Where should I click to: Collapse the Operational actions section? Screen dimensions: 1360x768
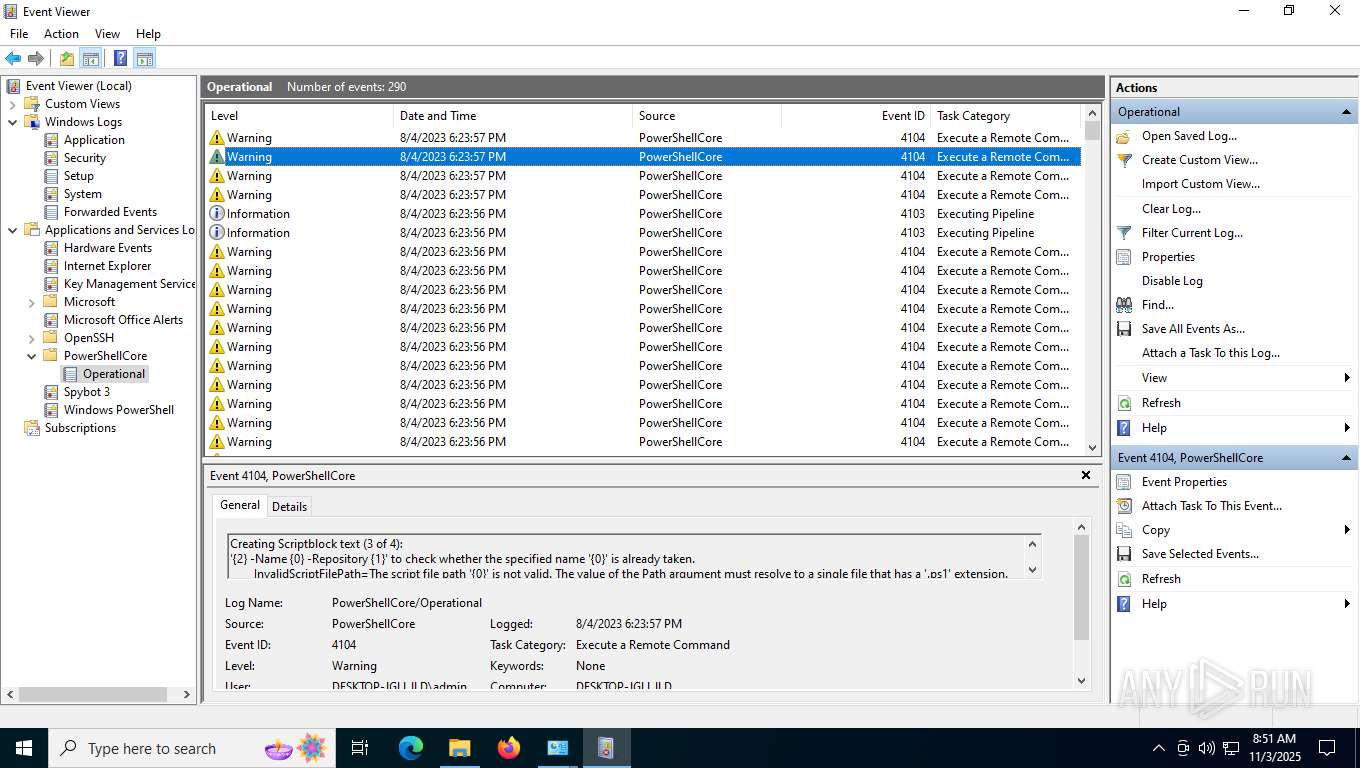(x=1346, y=112)
